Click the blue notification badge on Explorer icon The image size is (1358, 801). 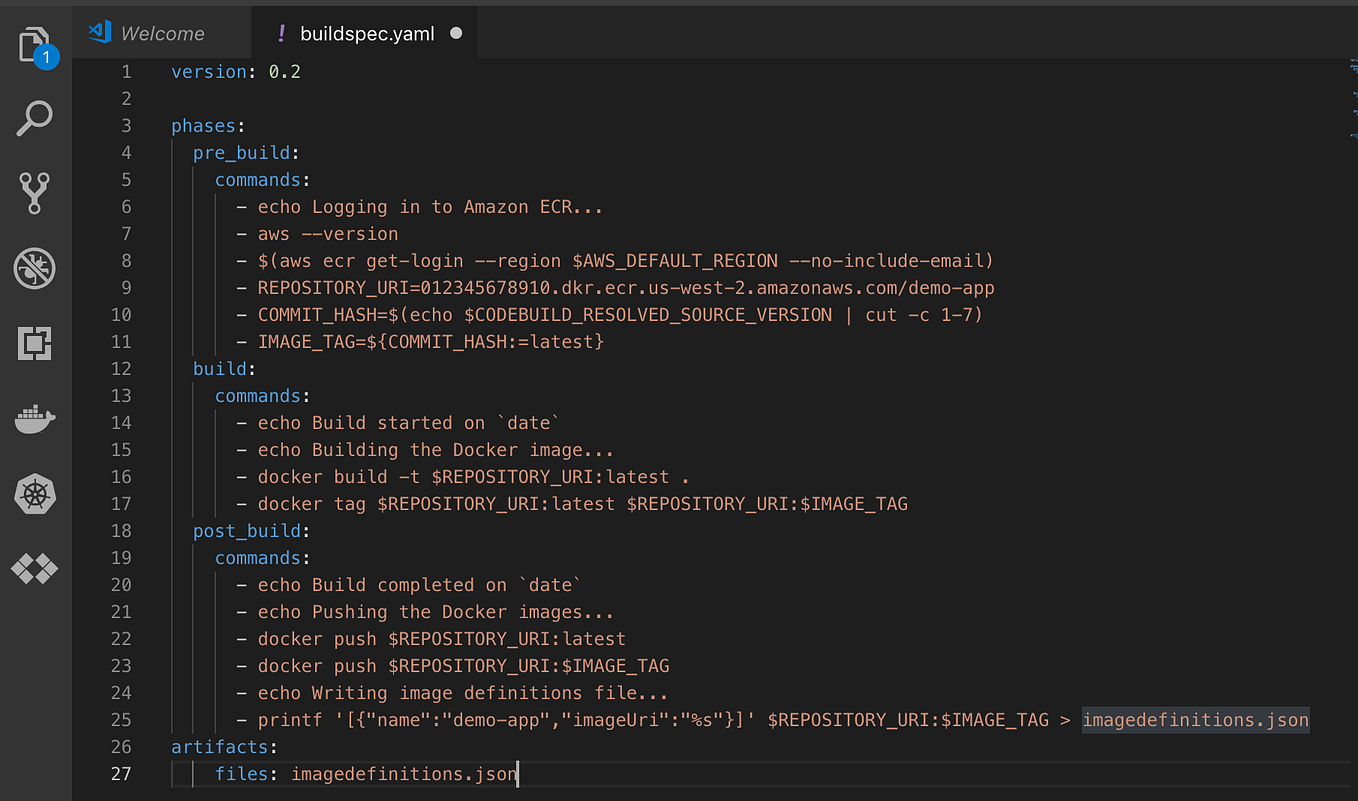(47, 57)
